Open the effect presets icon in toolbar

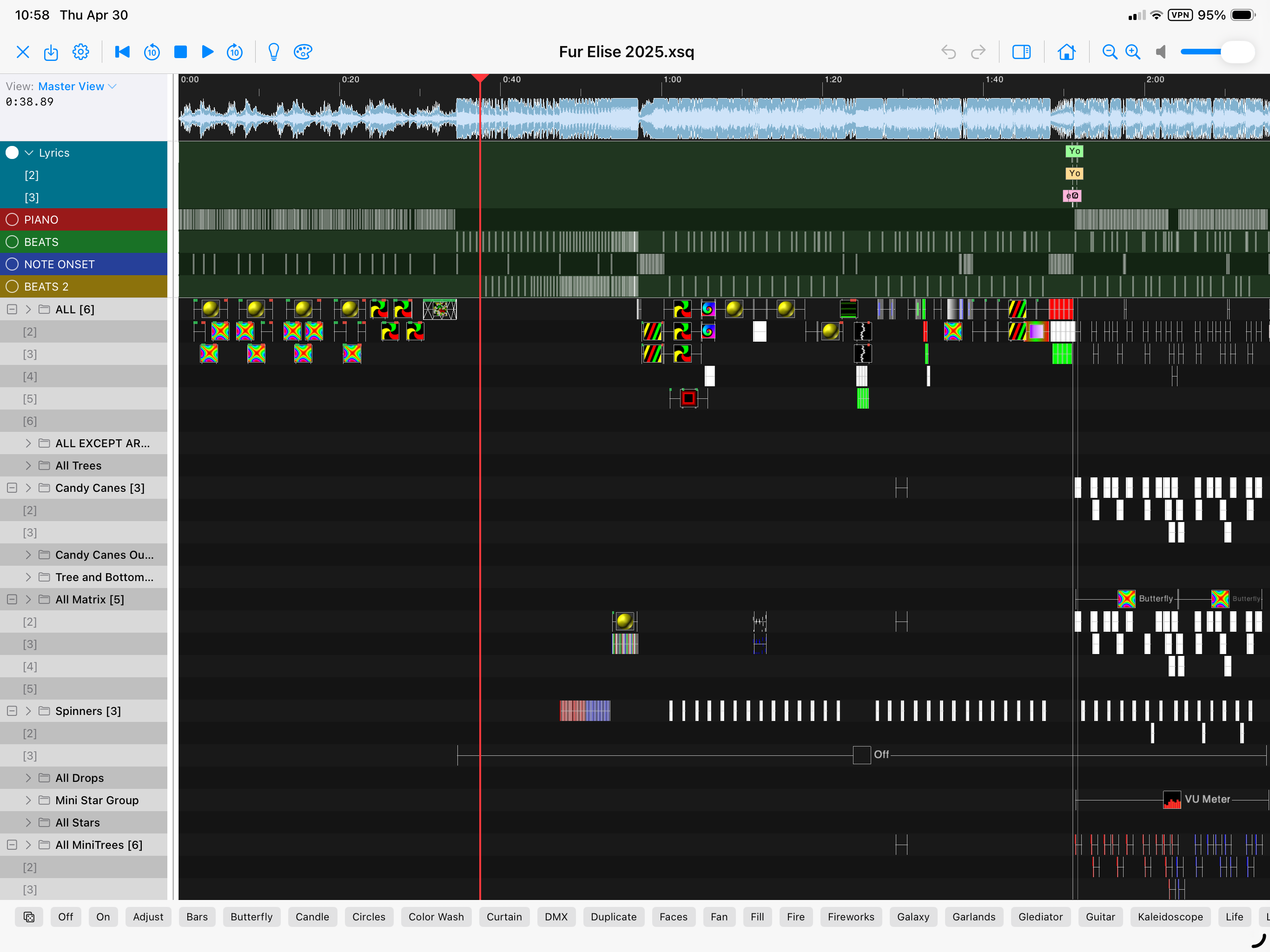tap(29, 918)
